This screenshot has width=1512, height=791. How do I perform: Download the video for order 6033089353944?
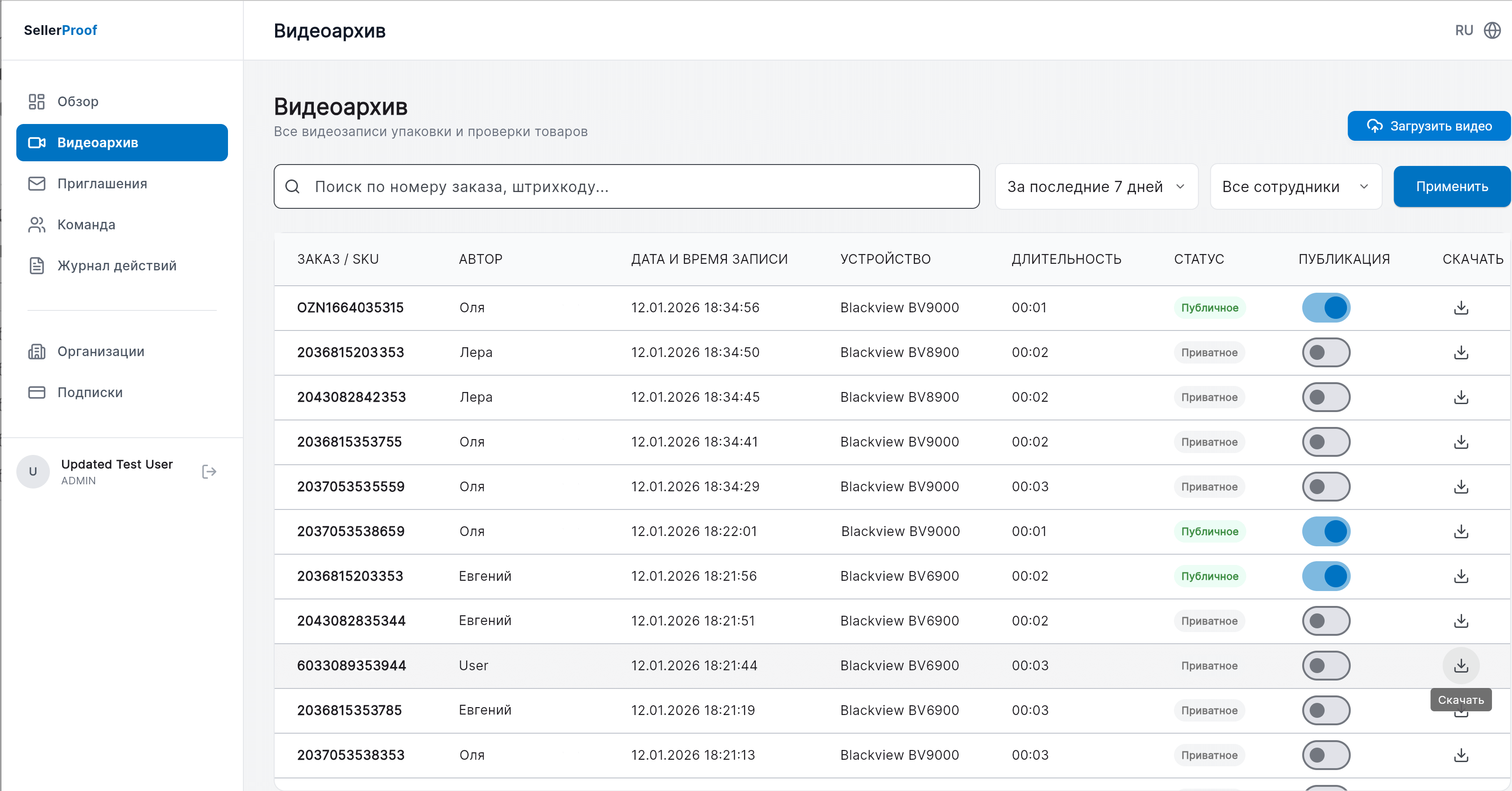[1461, 666]
